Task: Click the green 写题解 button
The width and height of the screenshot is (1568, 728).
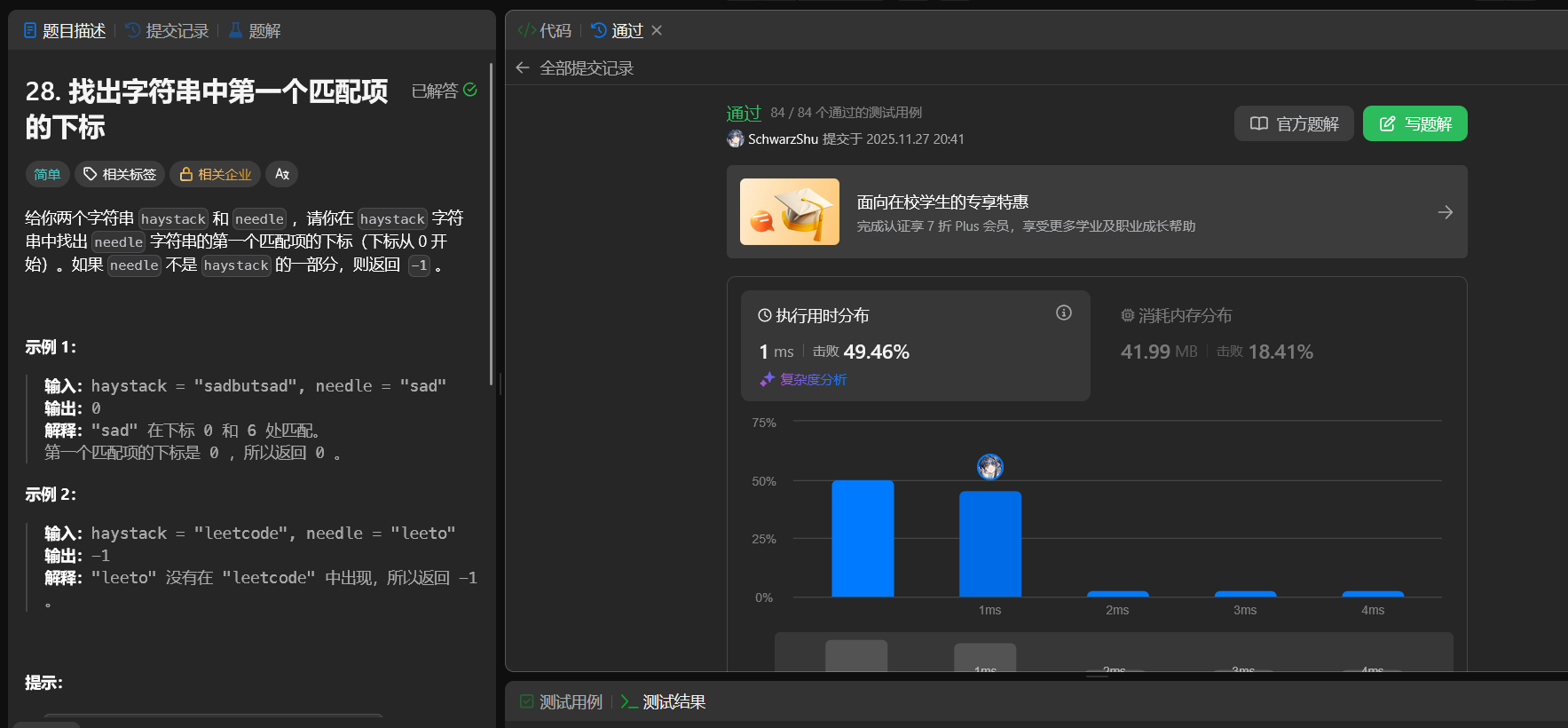Action: 1414,123
